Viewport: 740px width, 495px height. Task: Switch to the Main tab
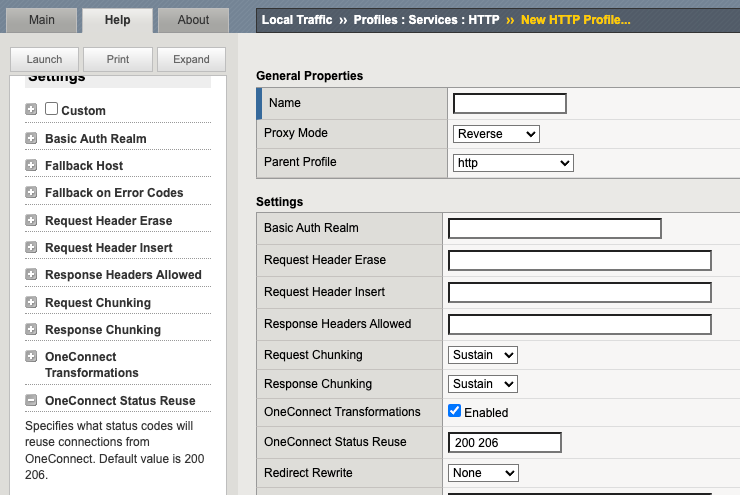[x=41, y=20]
